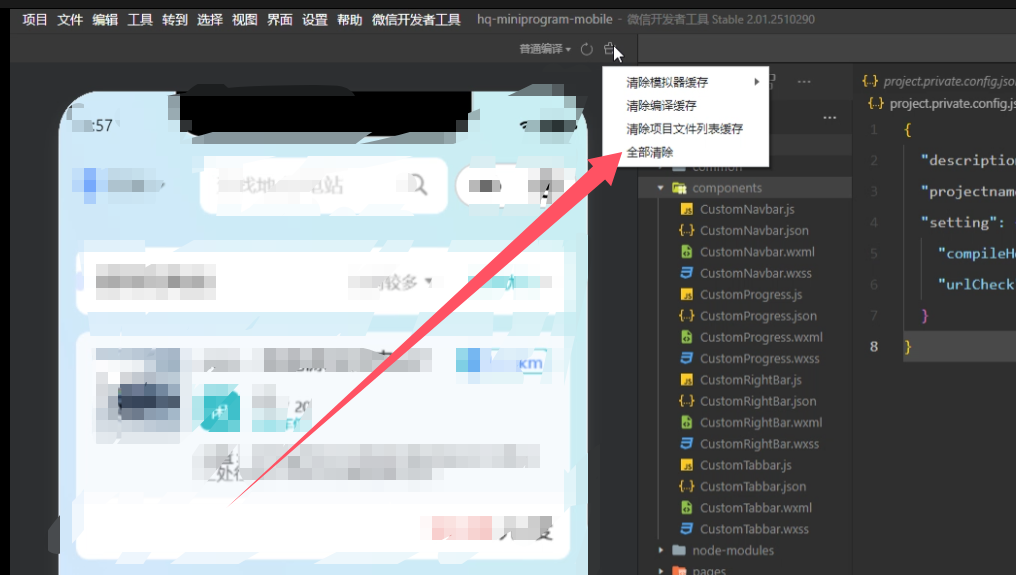Click the "setting" key in editor
The width and height of the screenshot is (1016, 575).
point(959,222)
